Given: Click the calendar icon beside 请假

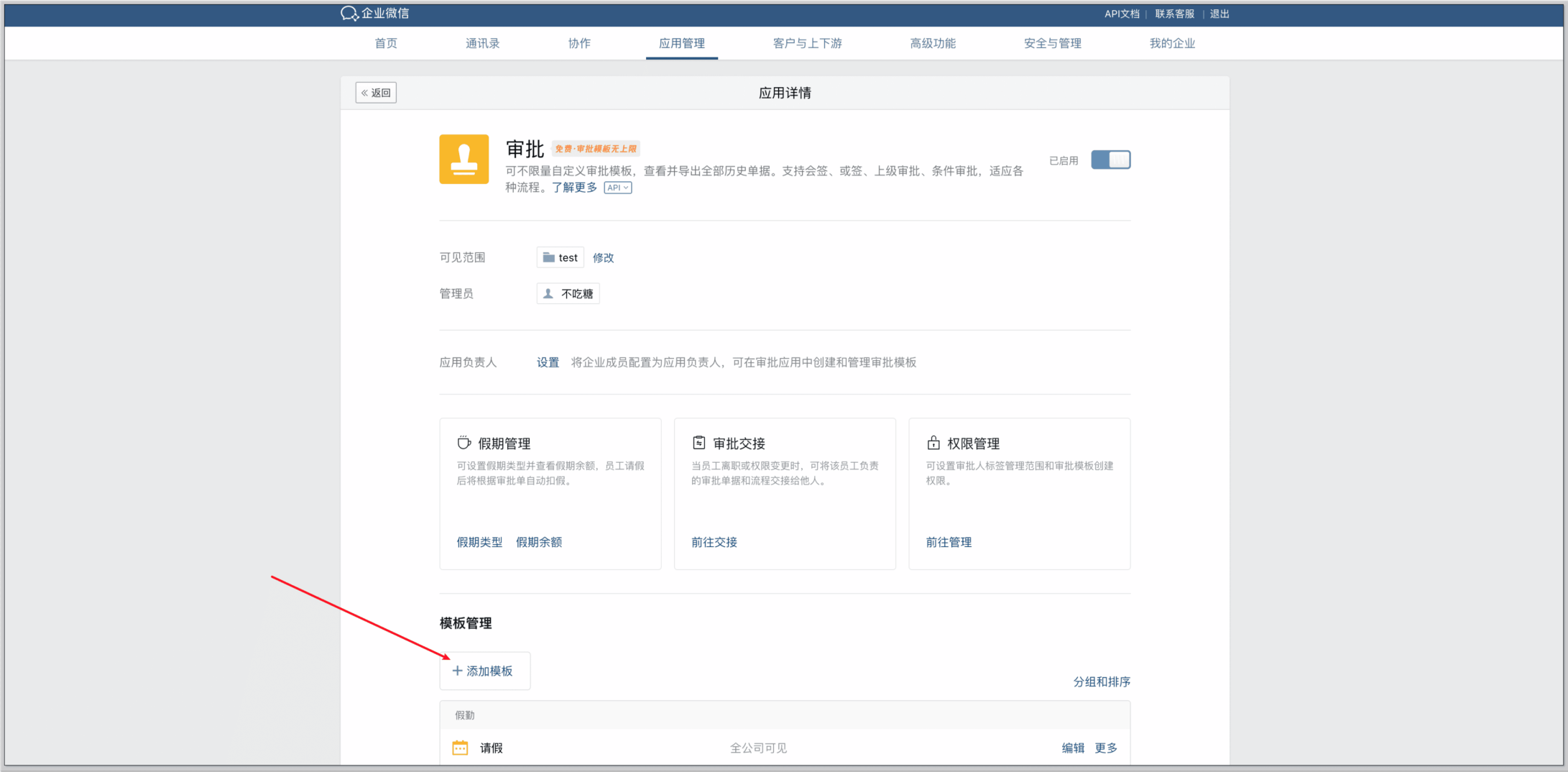Looking at the screenshot, I should click(460, 748).
